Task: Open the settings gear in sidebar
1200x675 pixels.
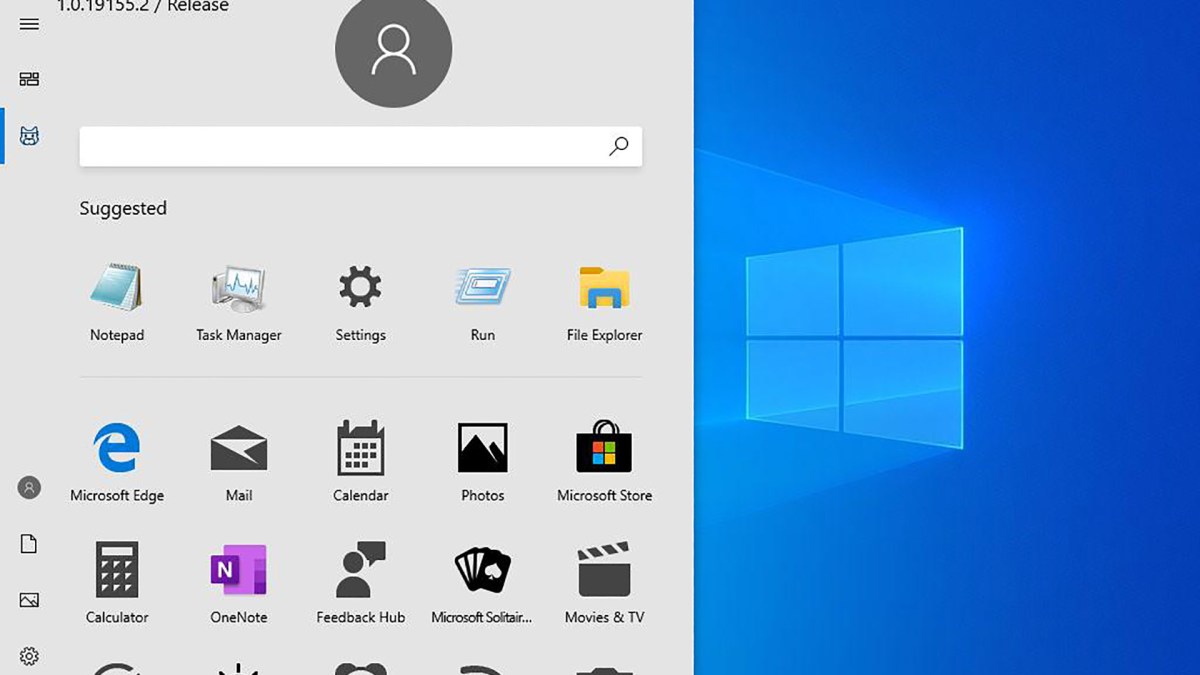Action: tap(29, 656)
